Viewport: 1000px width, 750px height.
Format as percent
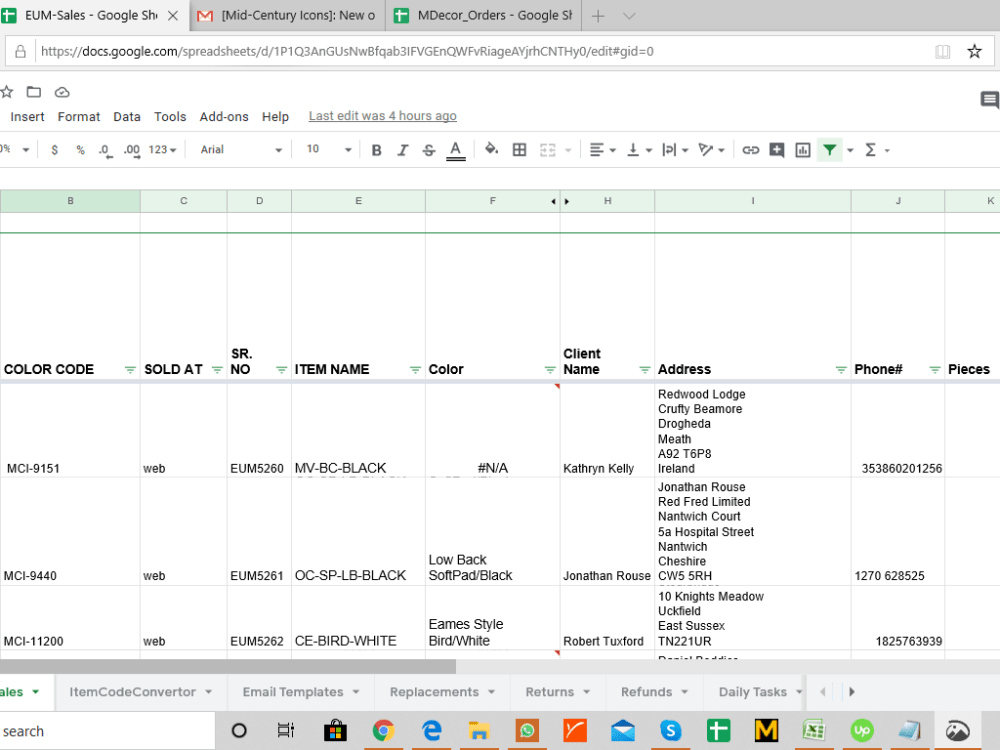[80, 150]
